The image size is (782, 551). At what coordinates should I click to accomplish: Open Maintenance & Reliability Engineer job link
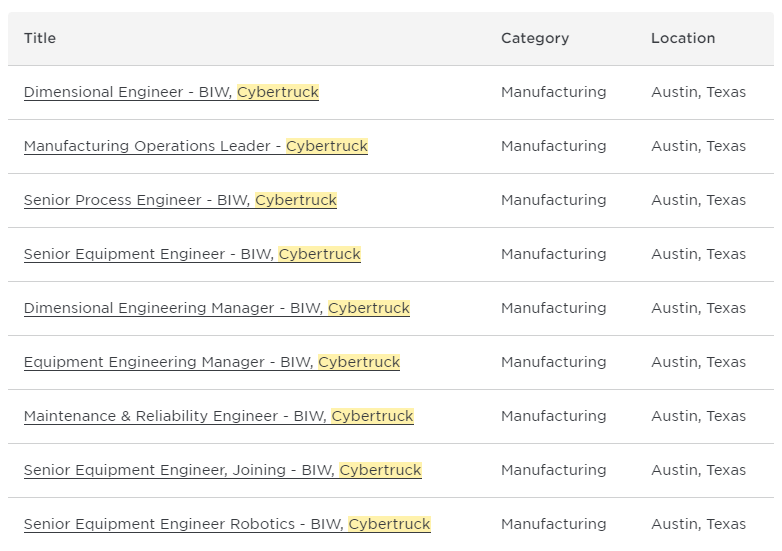(218, 416)
